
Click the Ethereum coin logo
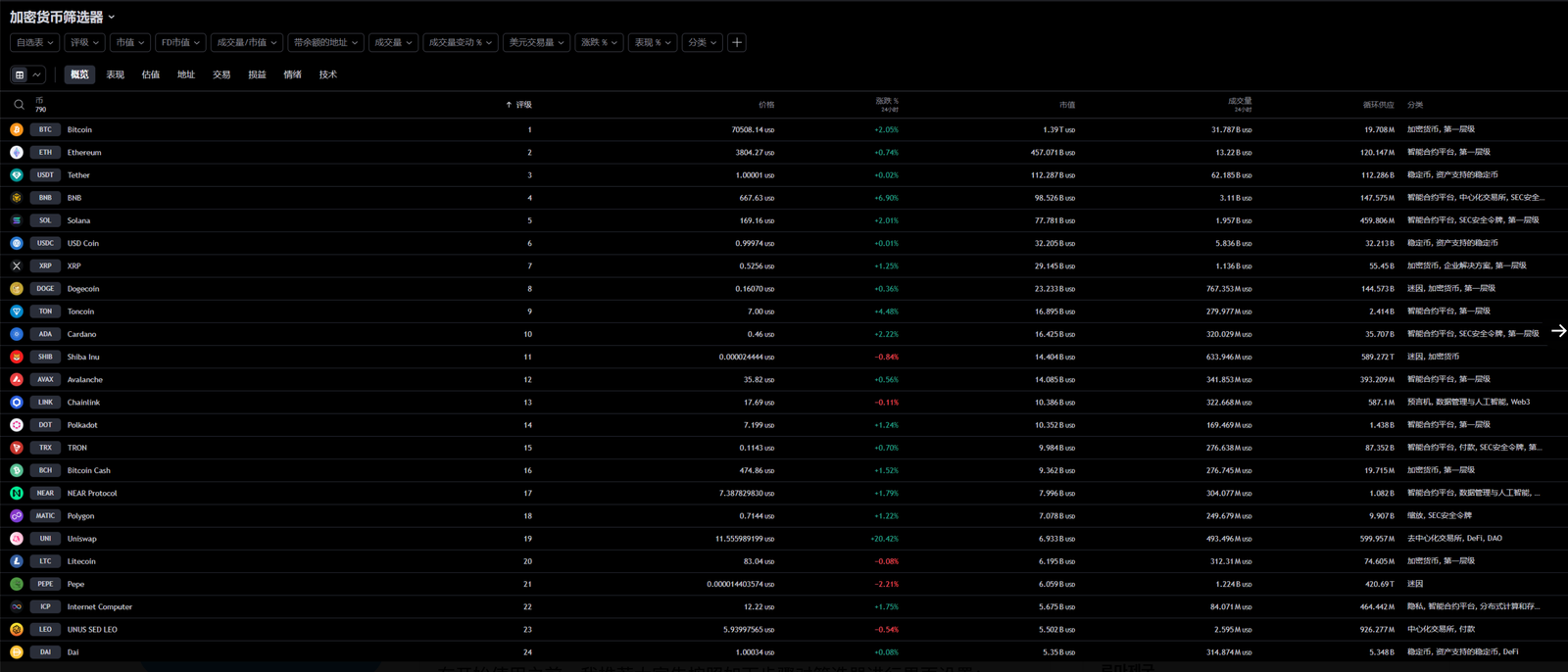17,152
